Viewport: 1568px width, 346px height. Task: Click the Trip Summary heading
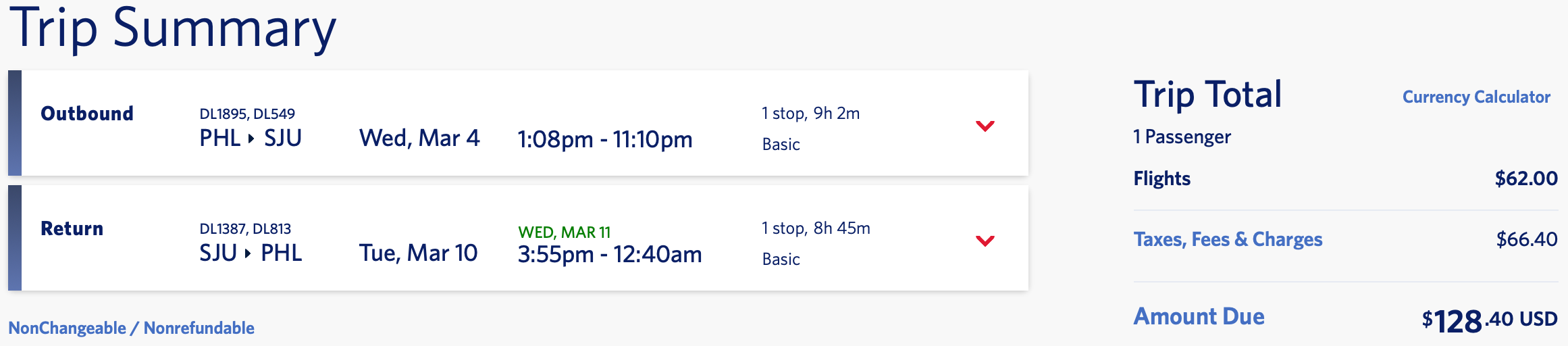[173, 30]
